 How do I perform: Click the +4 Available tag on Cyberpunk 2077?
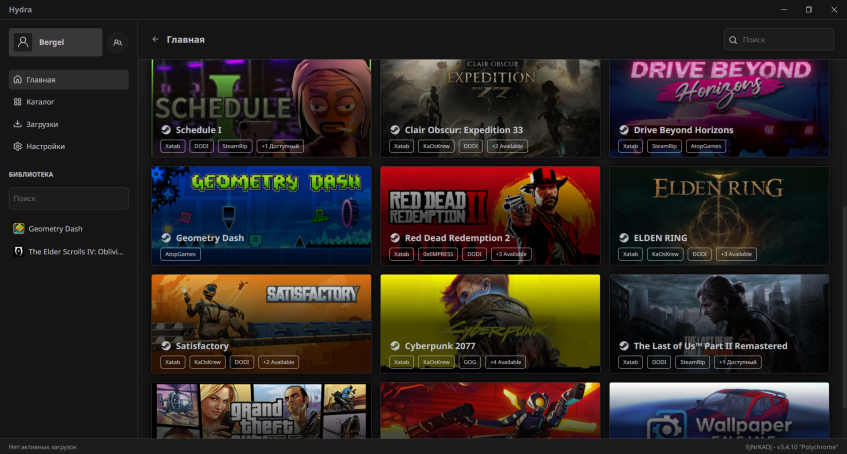(x=505, y=362)
